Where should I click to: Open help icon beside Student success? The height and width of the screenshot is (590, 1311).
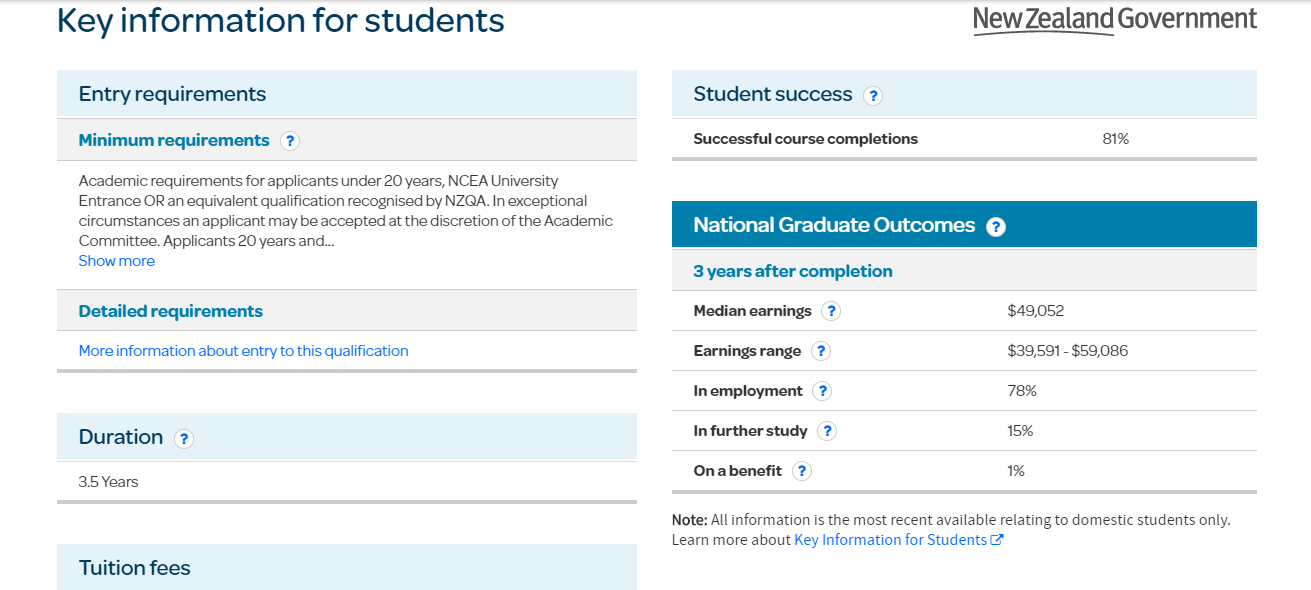pyautogui.click(x=873, y=96)
